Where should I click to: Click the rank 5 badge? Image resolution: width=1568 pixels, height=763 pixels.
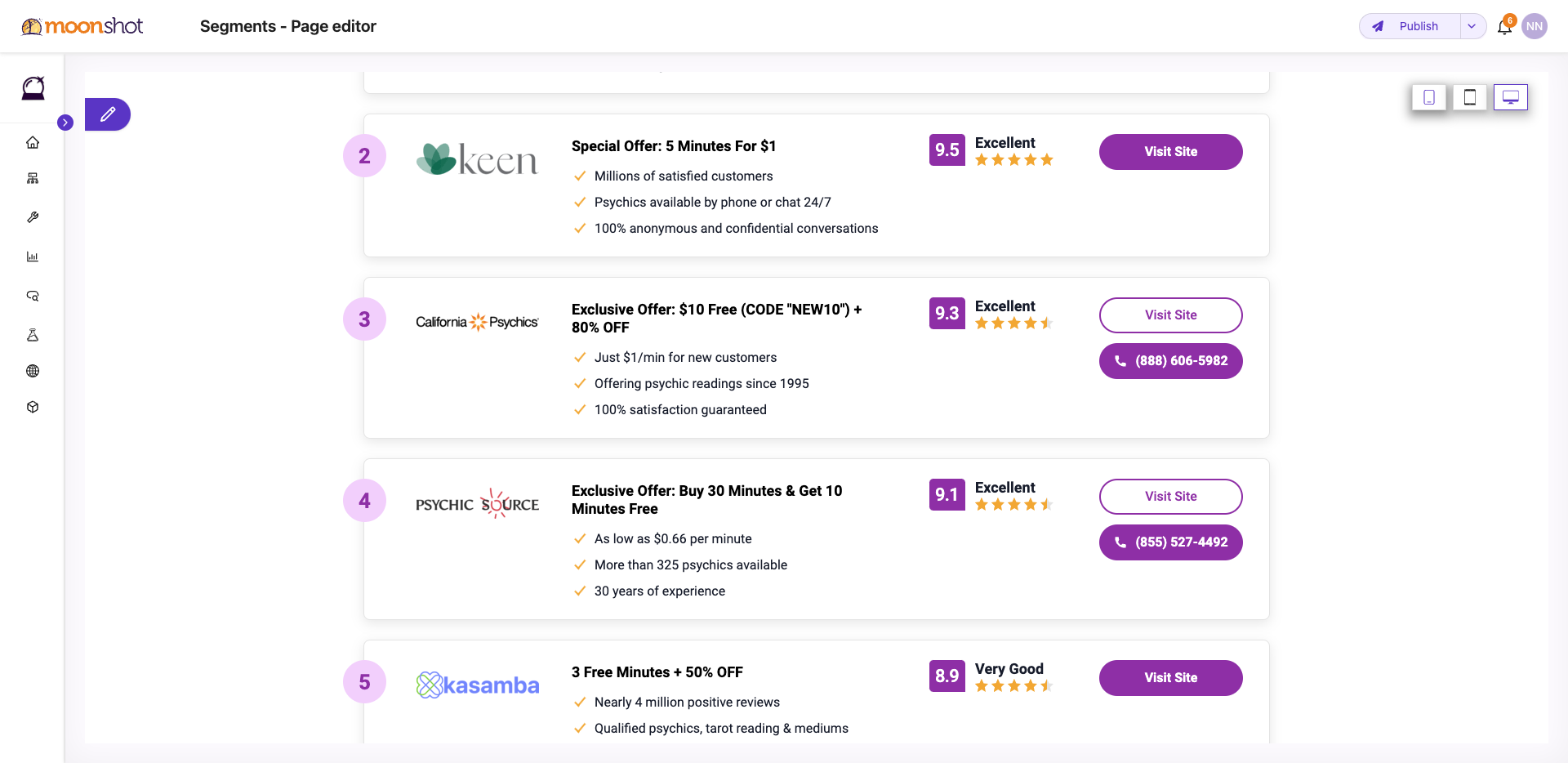click(x=364, y=682)
